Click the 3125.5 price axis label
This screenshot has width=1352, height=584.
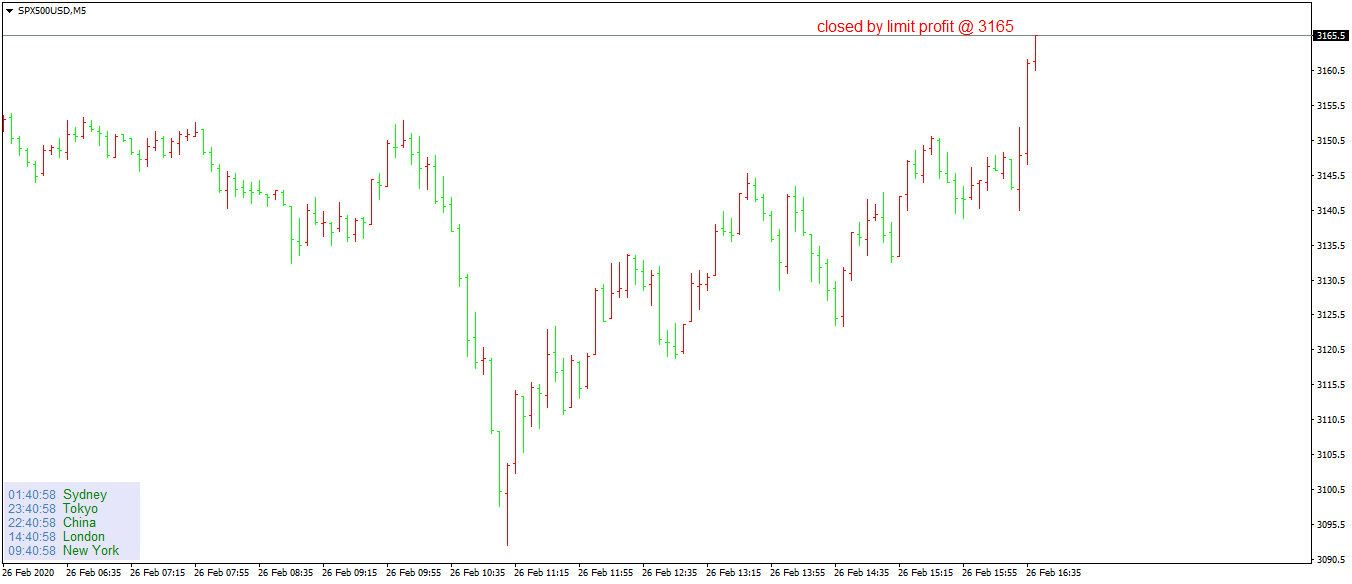coord(1329,316)
